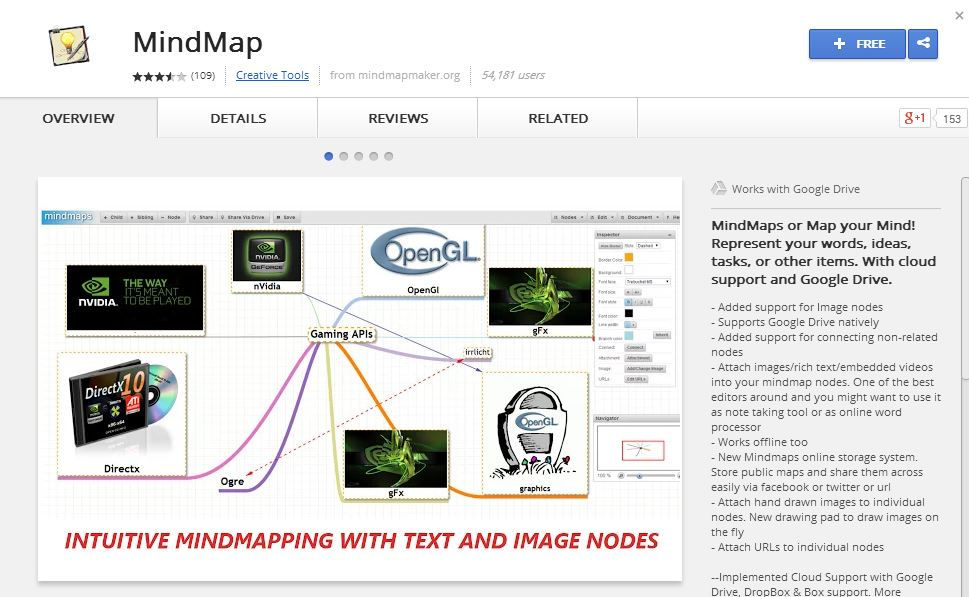Add MindMap with the FREE button

[x=857, y=44]
